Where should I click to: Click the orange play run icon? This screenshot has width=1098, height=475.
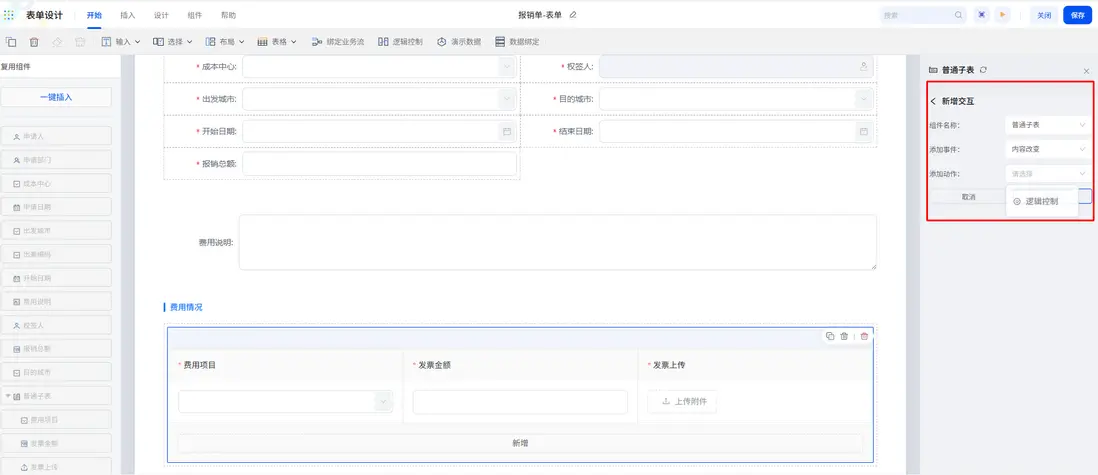(x=1003, y=15)
